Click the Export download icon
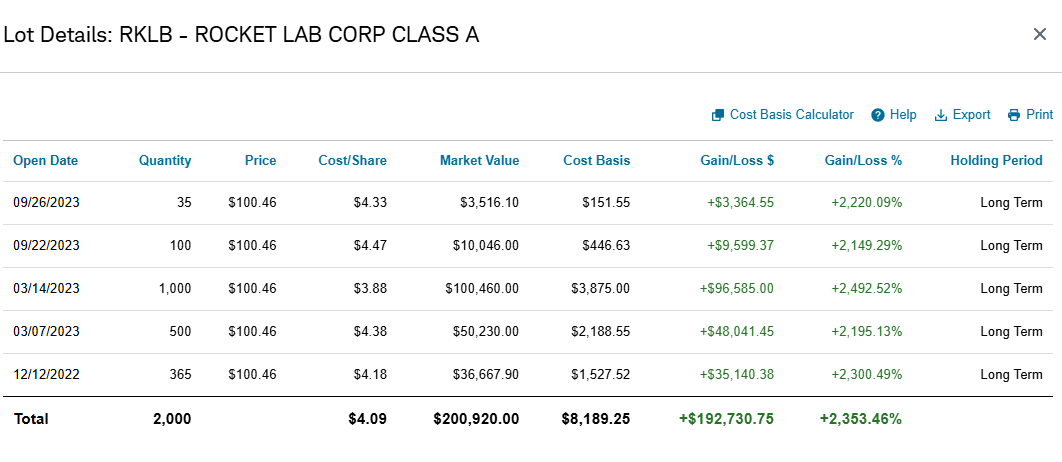Image resolution: width=1062 pixels, height=462 pixels. tap(940, 115)
